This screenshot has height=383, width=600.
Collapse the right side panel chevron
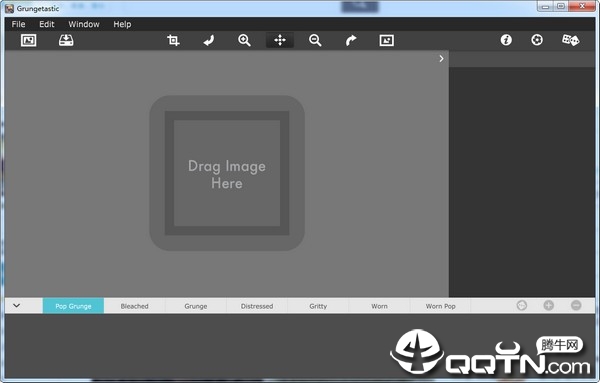441,59
